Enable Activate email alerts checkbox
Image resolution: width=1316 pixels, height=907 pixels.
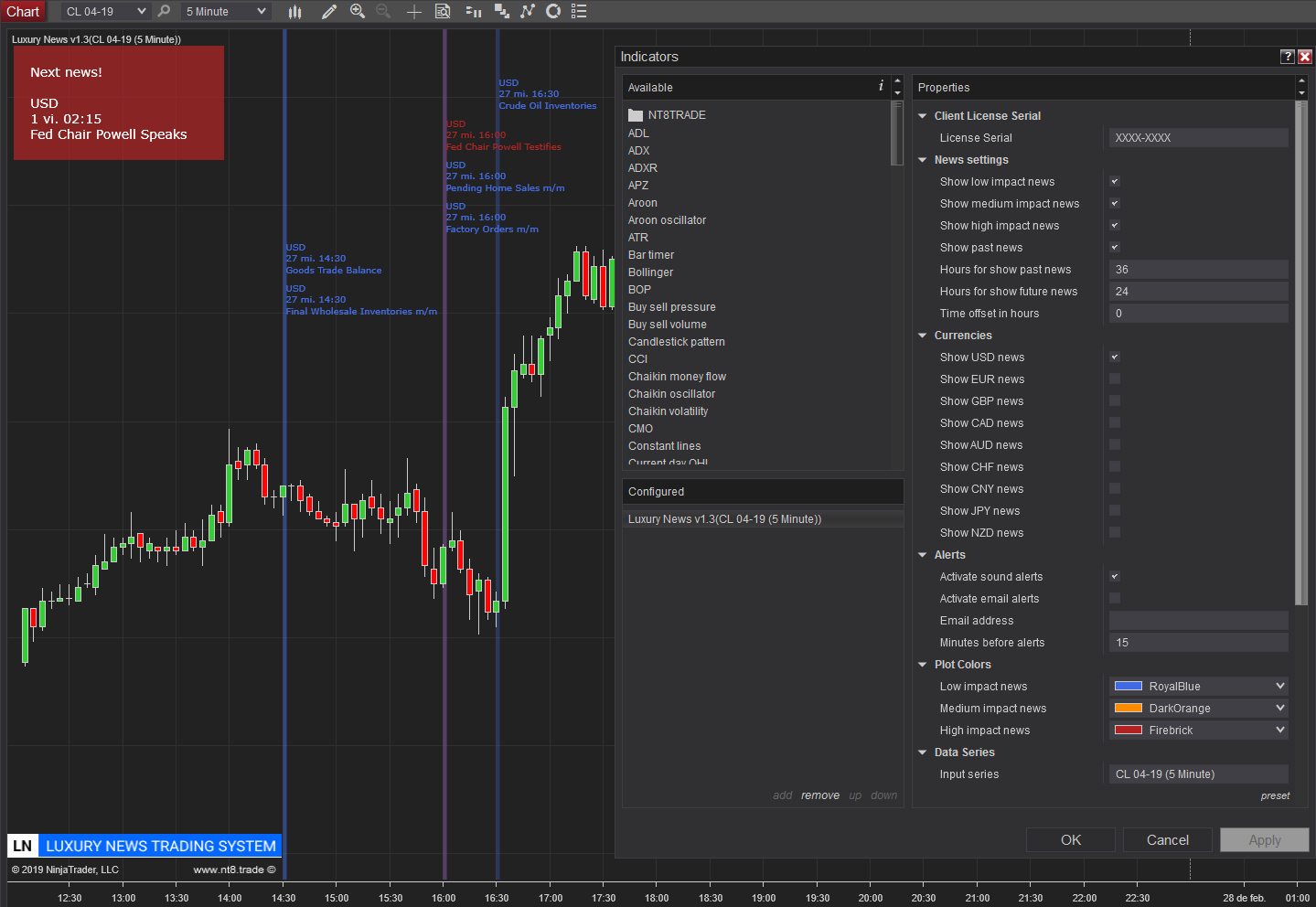point(1114,599)
